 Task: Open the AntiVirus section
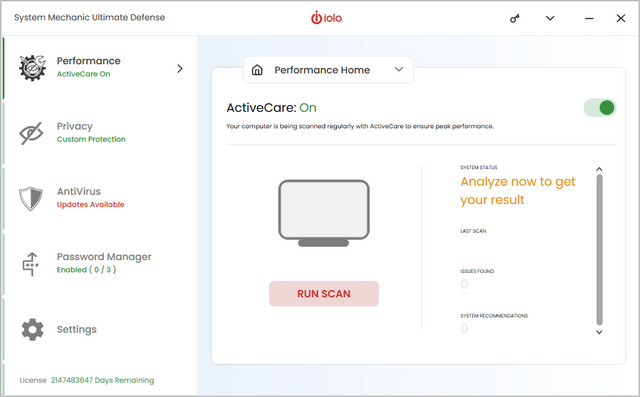tap(79, 191)
